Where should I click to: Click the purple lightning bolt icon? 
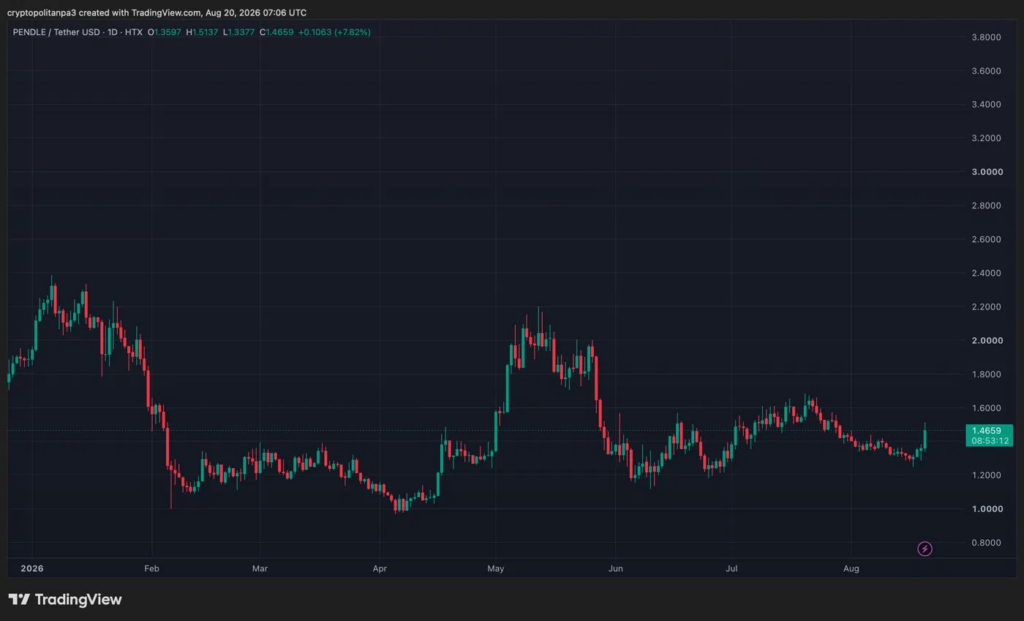click(x=924, y=549)
